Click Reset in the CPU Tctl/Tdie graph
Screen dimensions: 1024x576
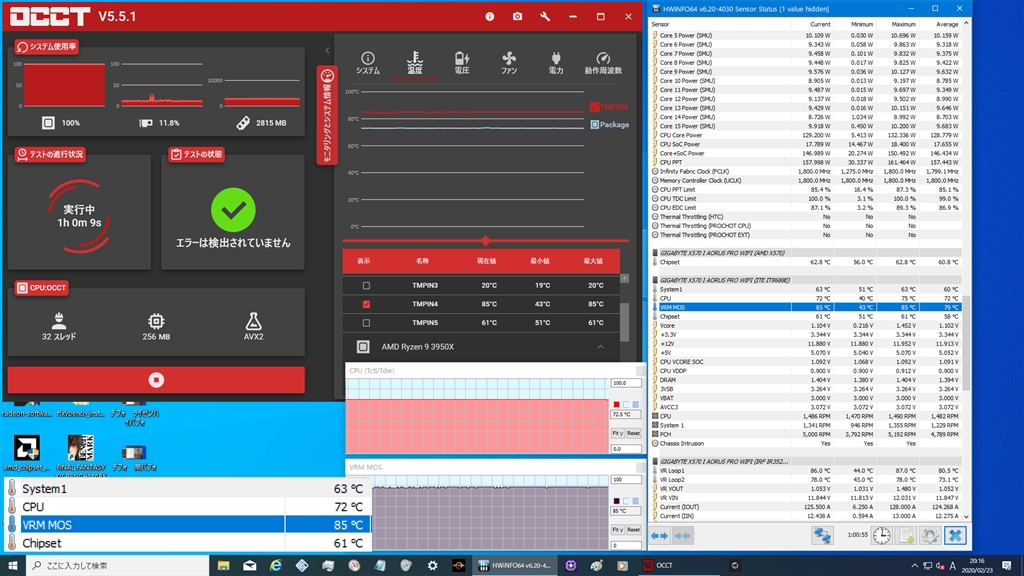pos(633,433)
